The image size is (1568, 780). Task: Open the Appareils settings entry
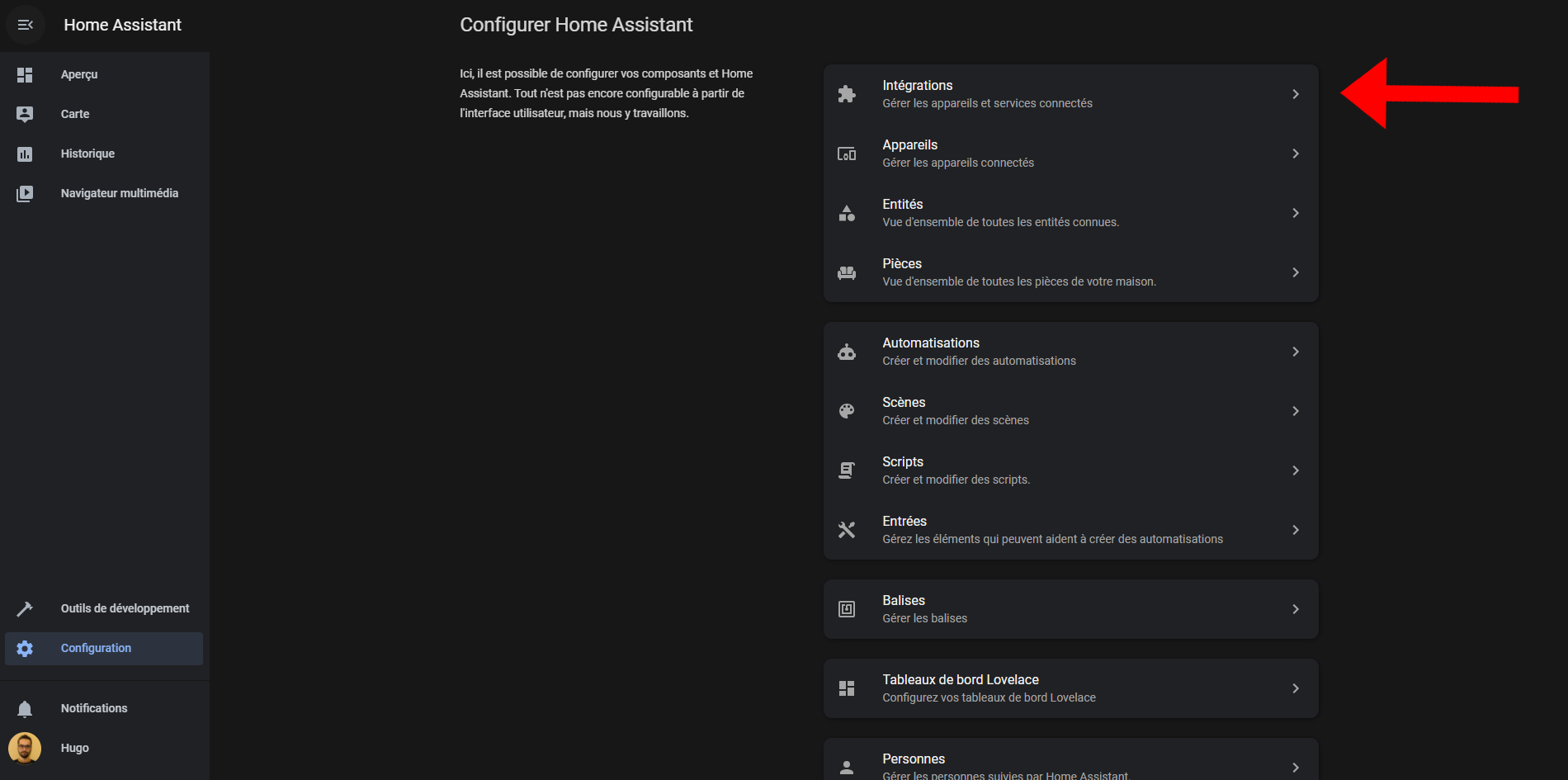[1071, 154]
